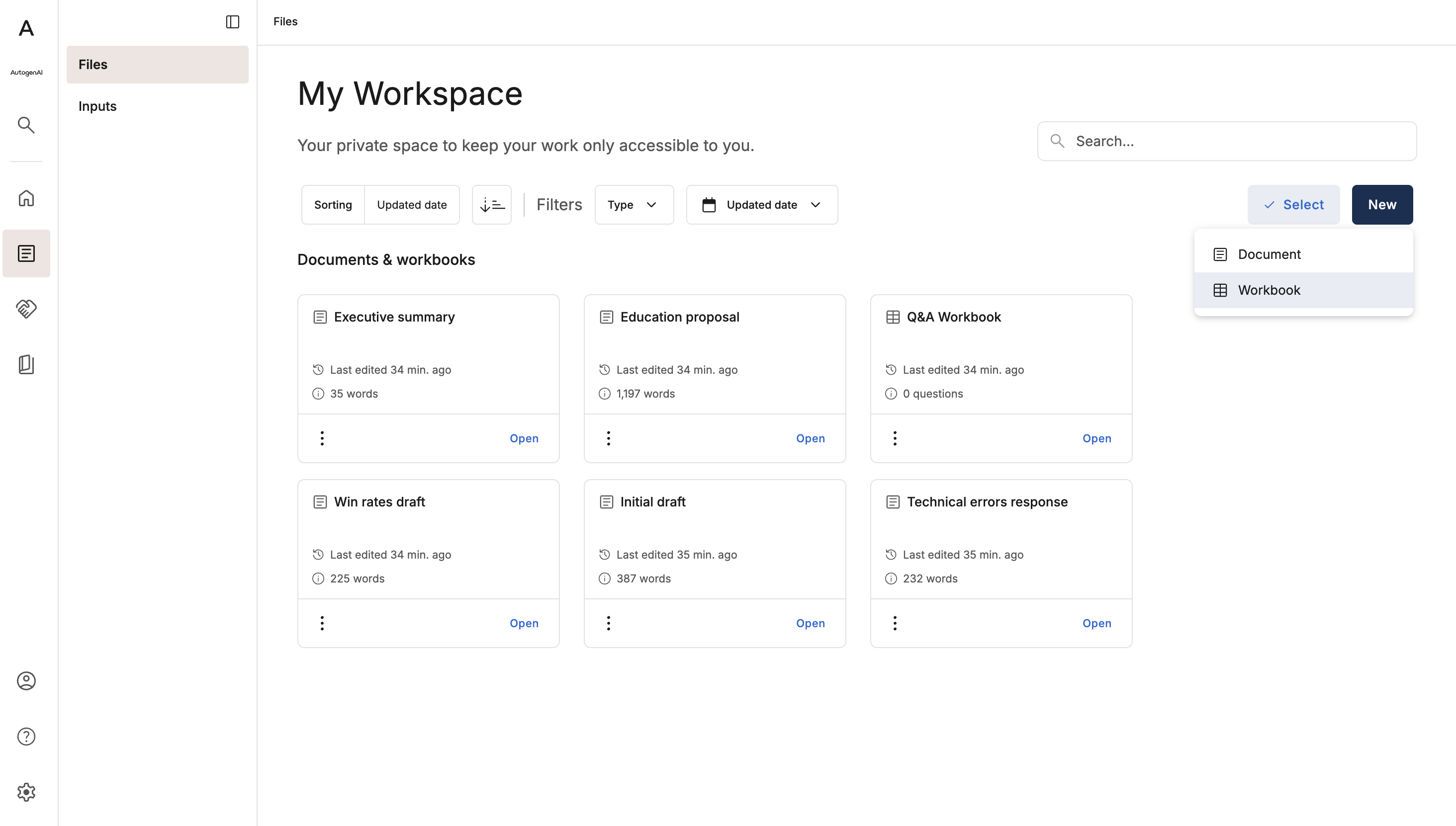Open options menu for Education proposal
1456x826 pixels.
pos(609,438)
